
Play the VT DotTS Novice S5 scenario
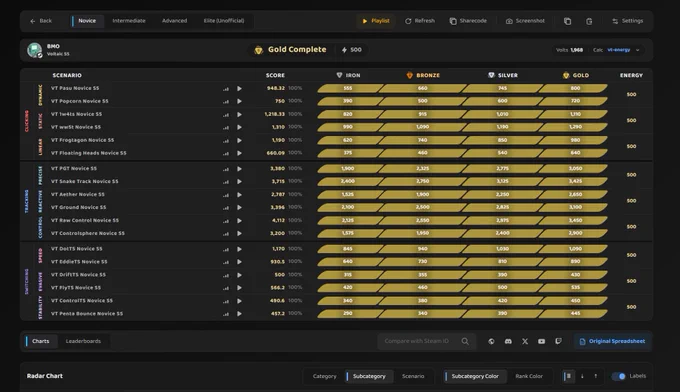pos(239,249)
